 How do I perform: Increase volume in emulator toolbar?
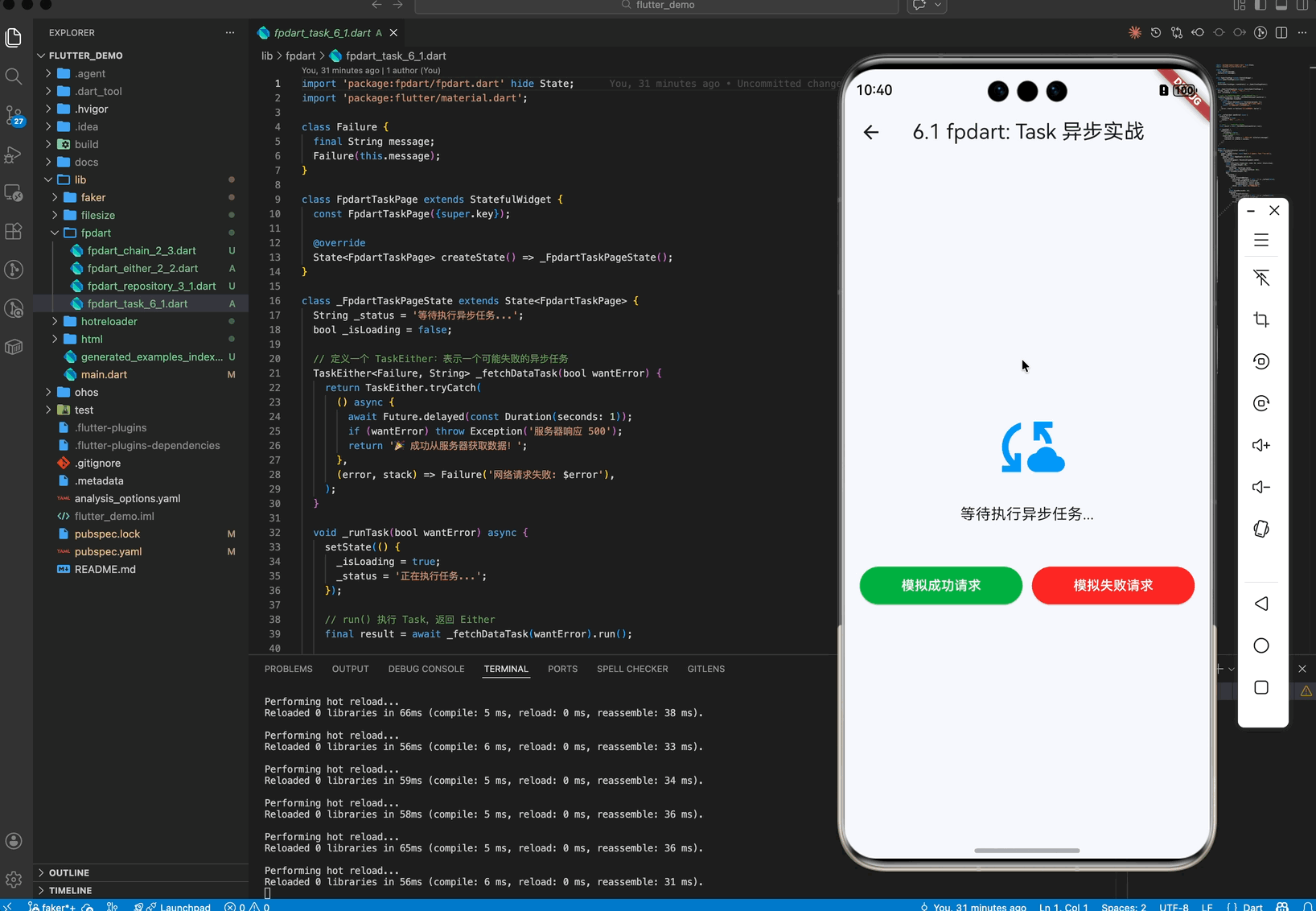[x=1261, y=445]
